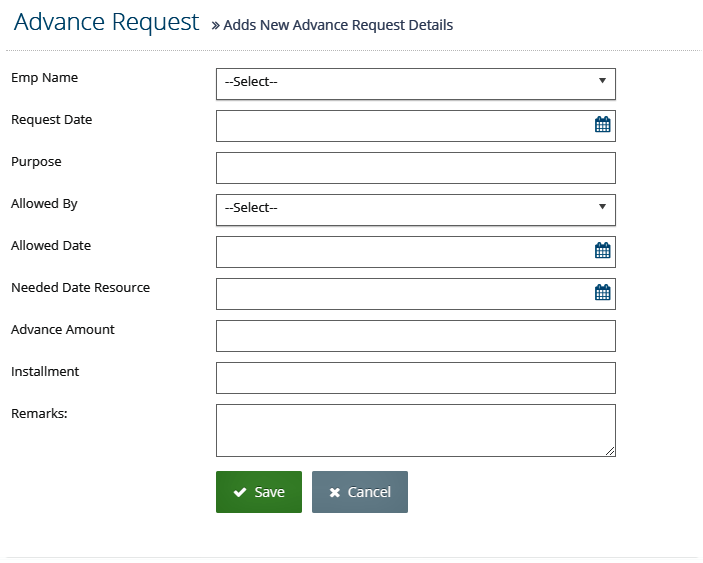Screen dimensions: 703x563
Task: Click the double-arrow breadcrumb icon
Action: pyautogui.click(x=216, y=26)
